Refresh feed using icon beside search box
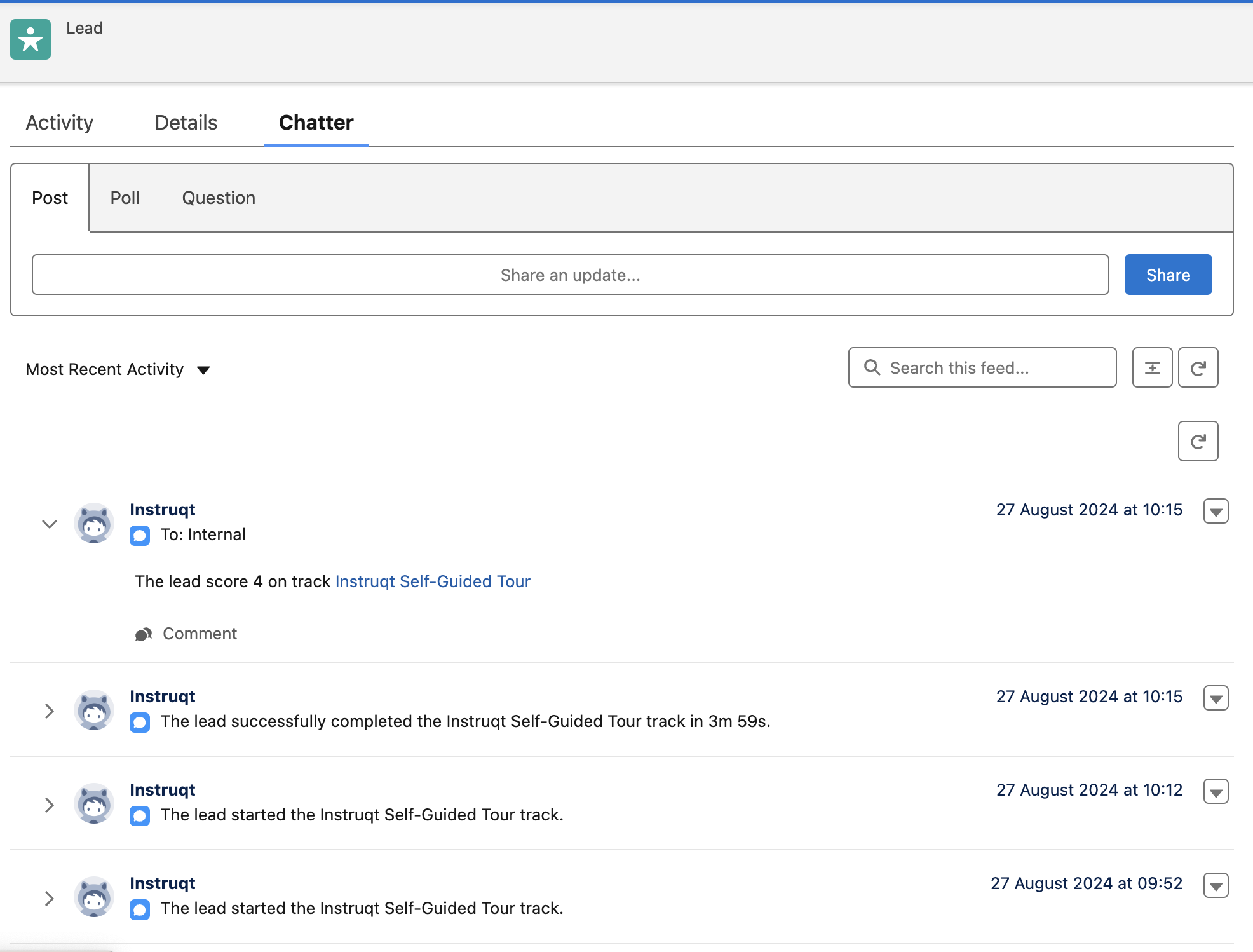The image size is (1253, 952). tap(1198, 368)
